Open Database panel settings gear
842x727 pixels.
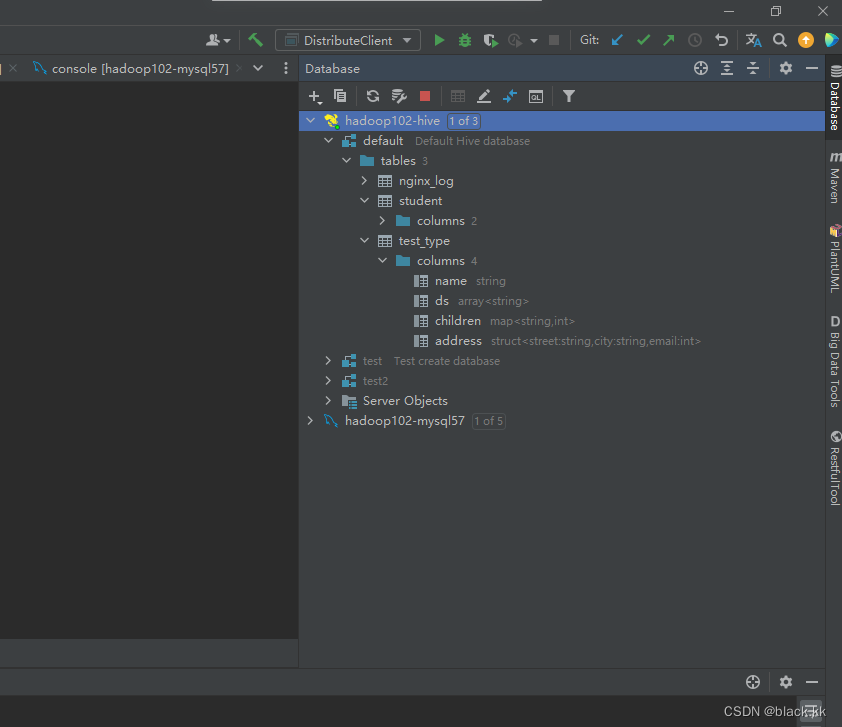pyautogui.click(x=786, y=68)
